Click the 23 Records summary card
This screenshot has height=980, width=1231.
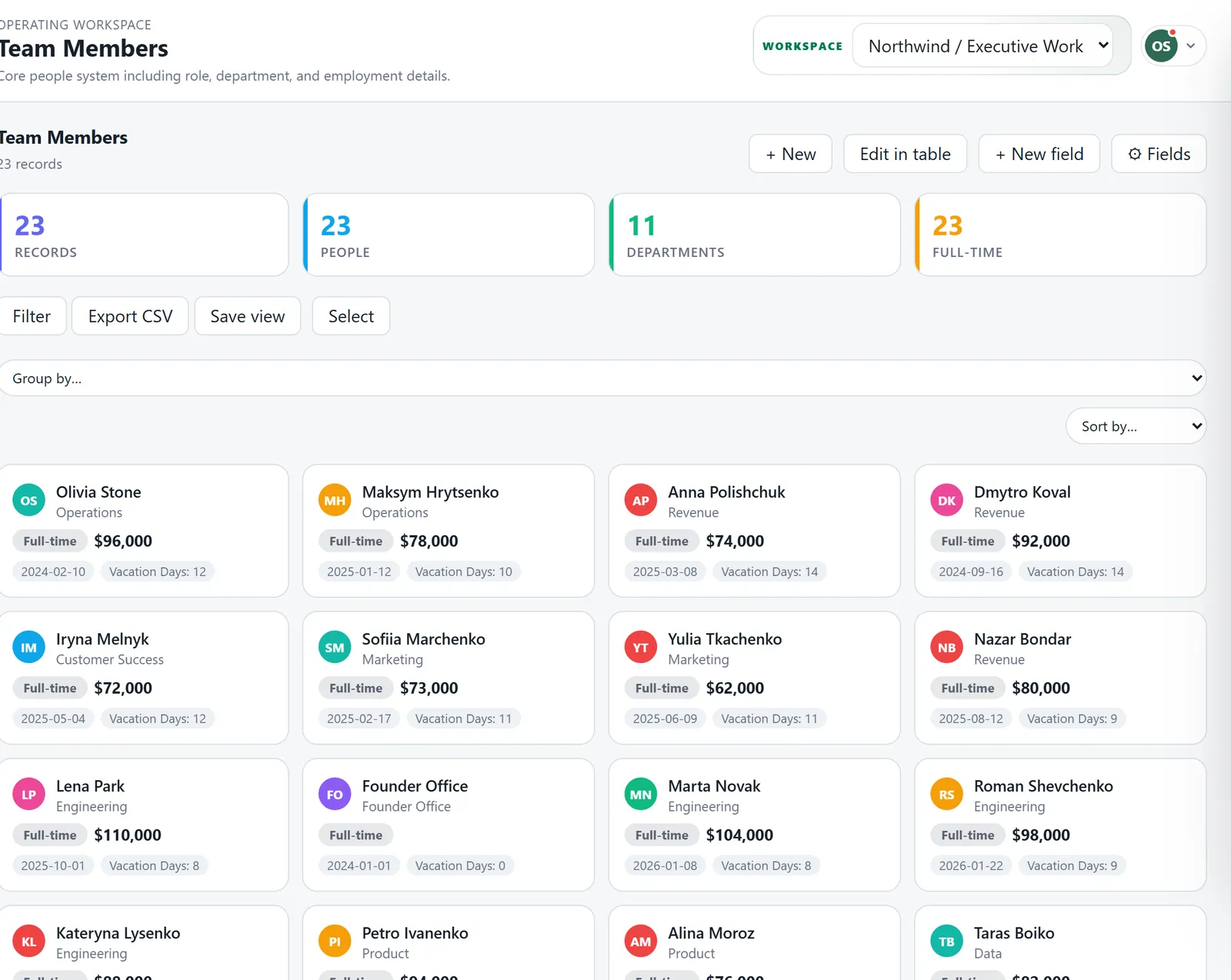pyautogui.click(x=144, y=235)
